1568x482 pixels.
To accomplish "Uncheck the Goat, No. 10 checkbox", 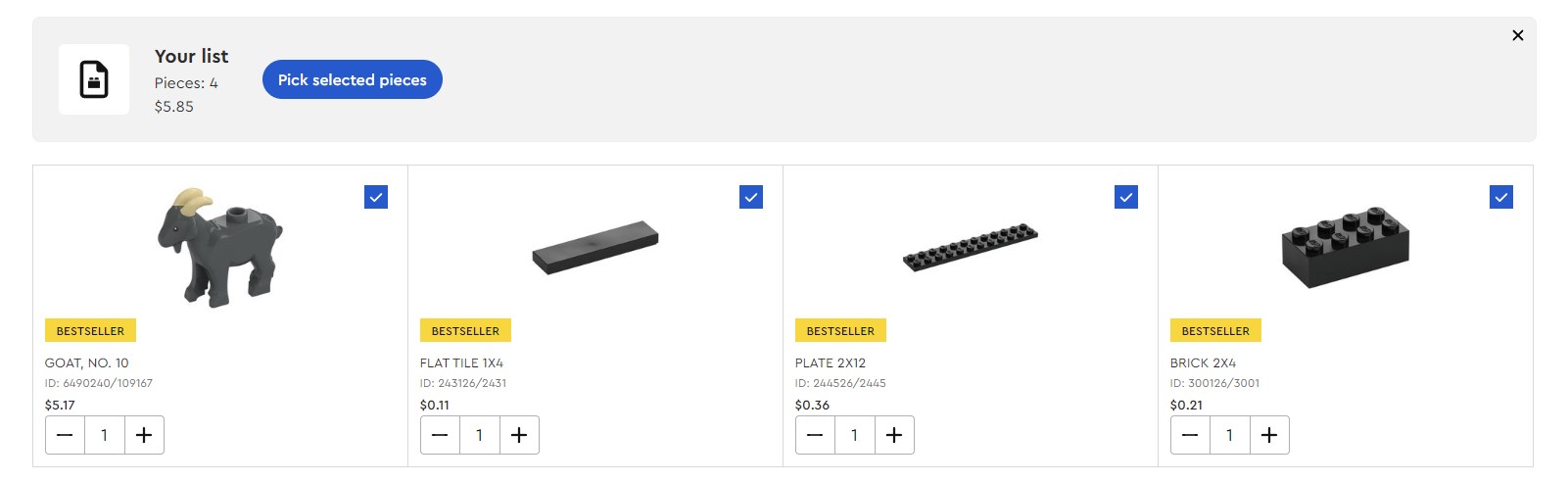I will 376,197.
